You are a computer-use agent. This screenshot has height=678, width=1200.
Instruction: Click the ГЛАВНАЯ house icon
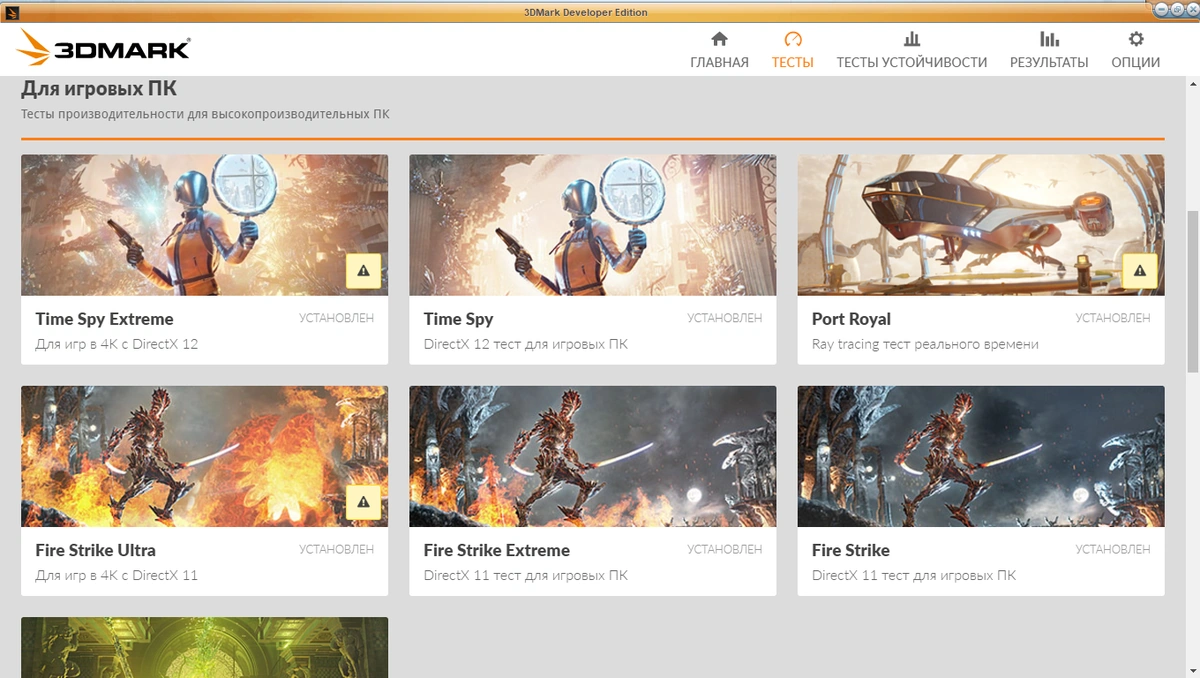(x=719, y=39)
